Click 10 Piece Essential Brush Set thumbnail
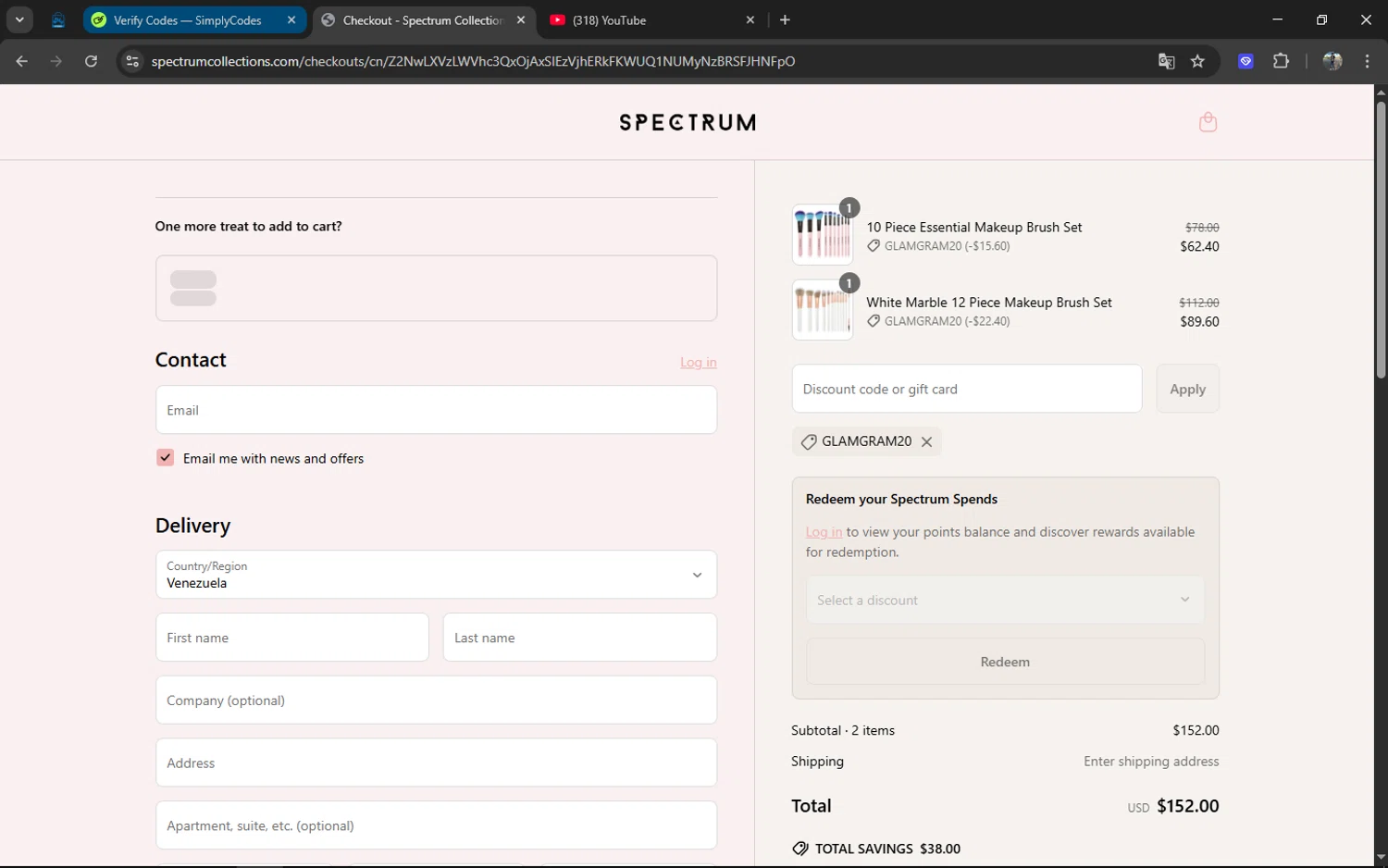The height and width of the screenshot is (868, 1388). click(x=822, y=234)
